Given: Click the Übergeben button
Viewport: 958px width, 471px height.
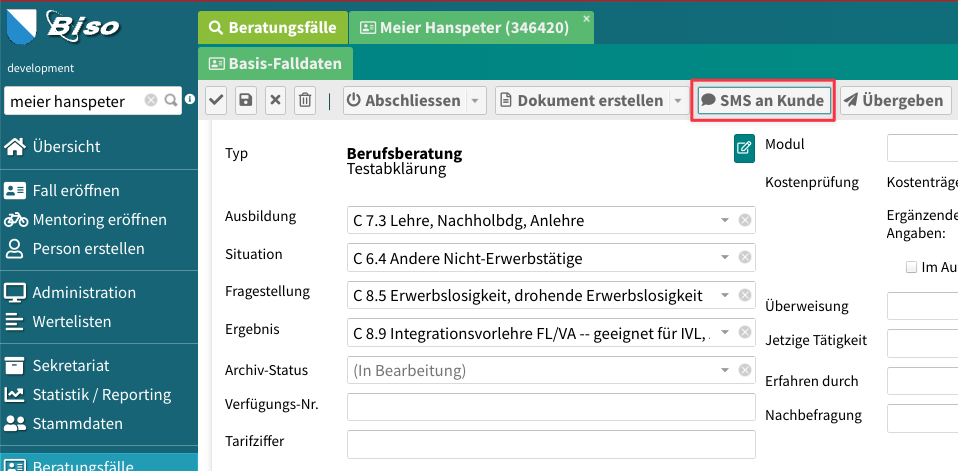Looking at the screenshot, I should [x=896, y=101].
